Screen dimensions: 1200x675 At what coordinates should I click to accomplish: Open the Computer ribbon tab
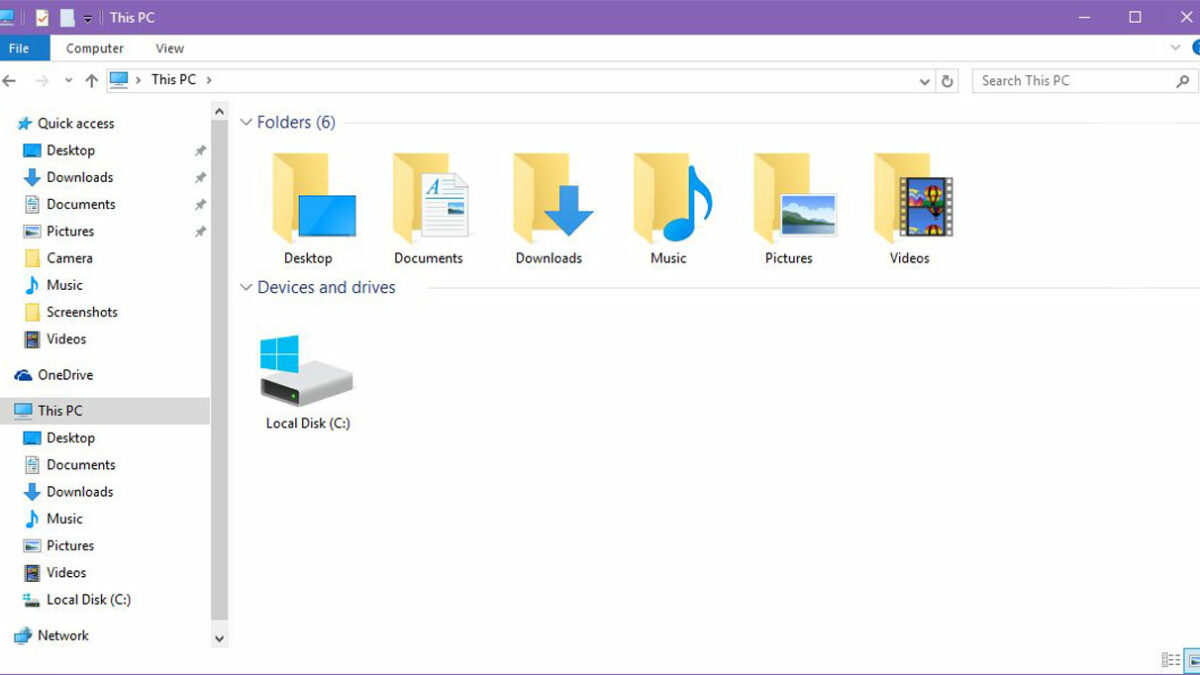95,48
